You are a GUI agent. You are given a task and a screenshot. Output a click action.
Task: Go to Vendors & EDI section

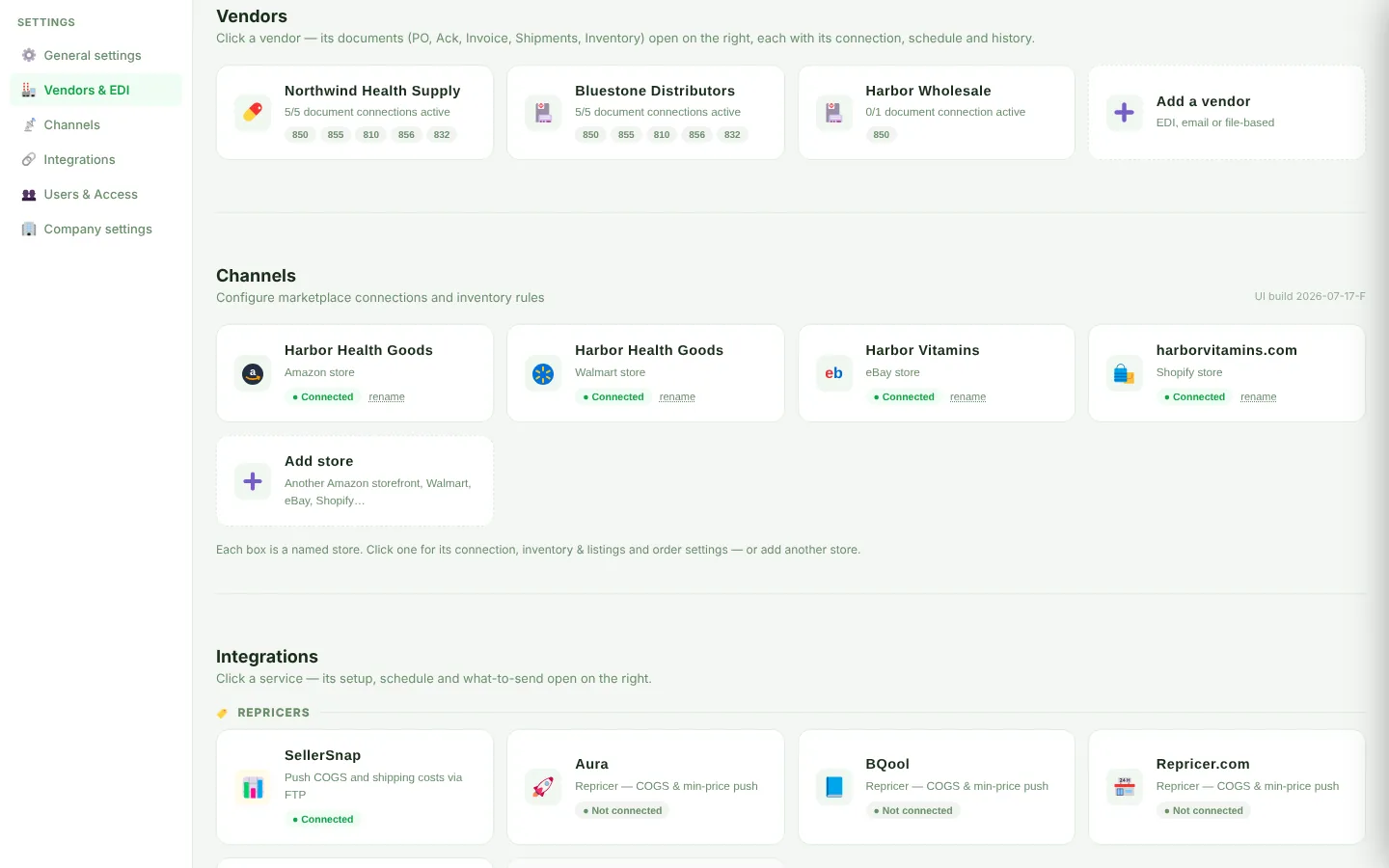[x=95, y=90]
